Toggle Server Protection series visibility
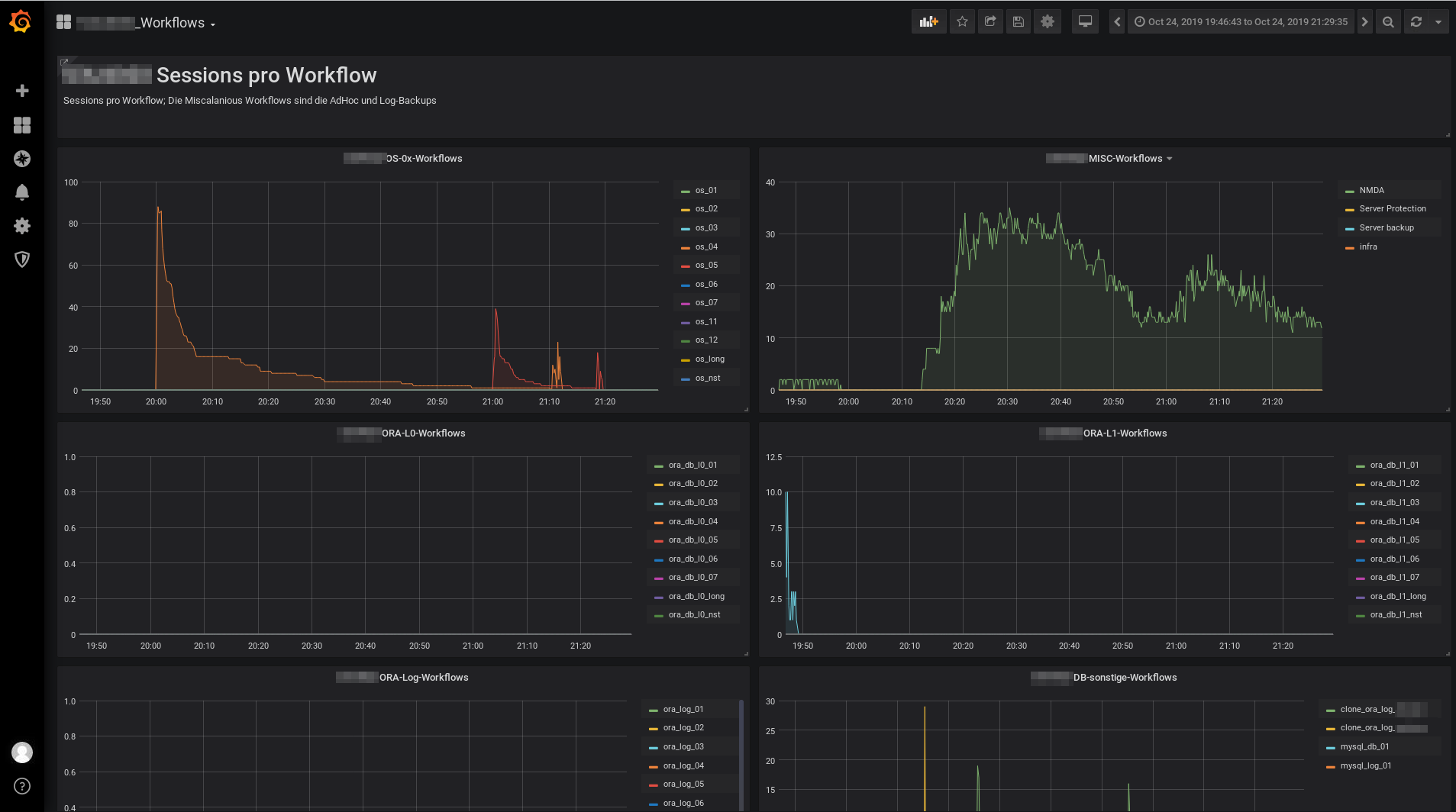Image resolution: width=1456 pixels, height=812 pixels. (x=1393, y=209)
